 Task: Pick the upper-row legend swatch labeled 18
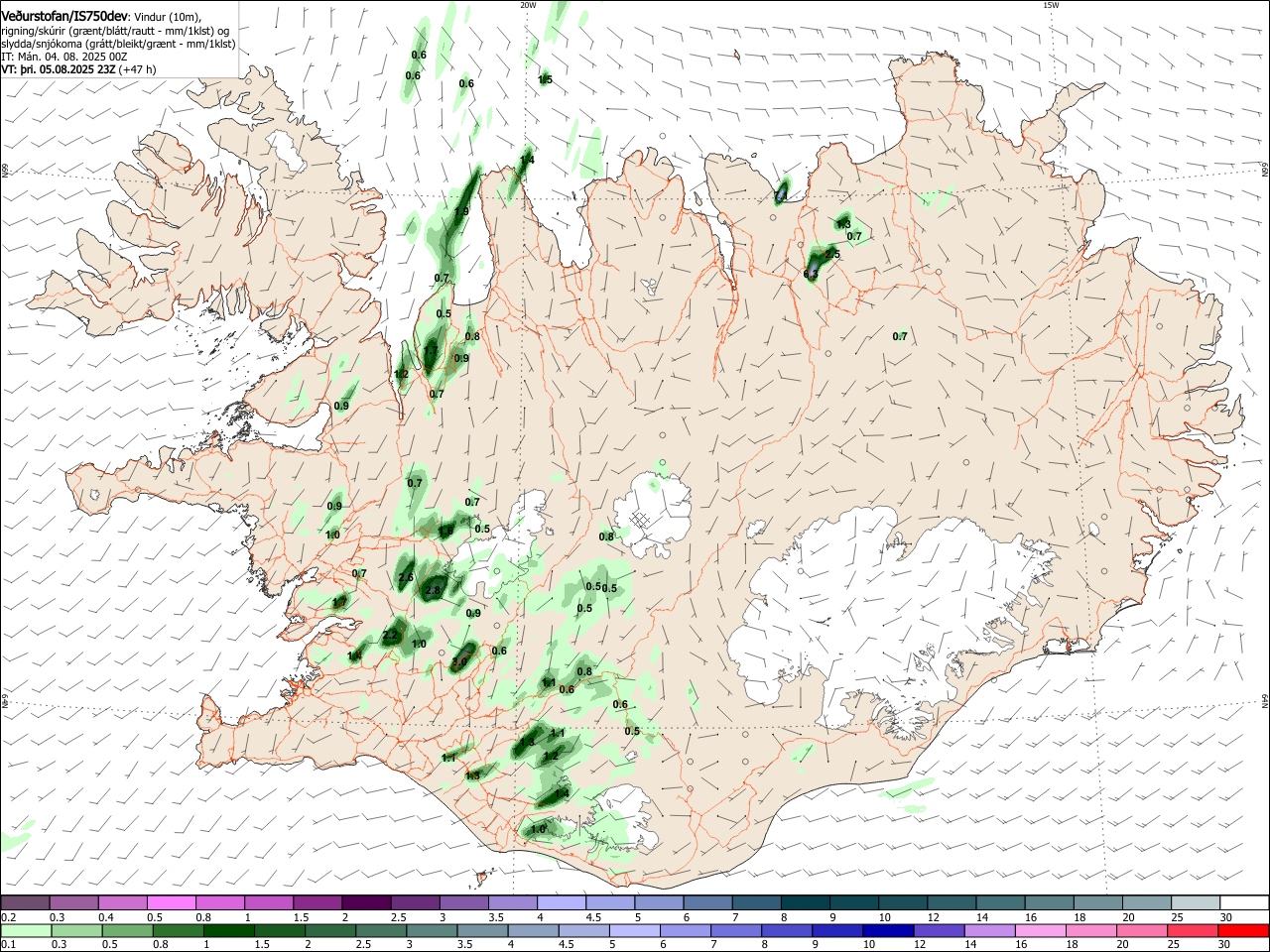pos(1099,902)
